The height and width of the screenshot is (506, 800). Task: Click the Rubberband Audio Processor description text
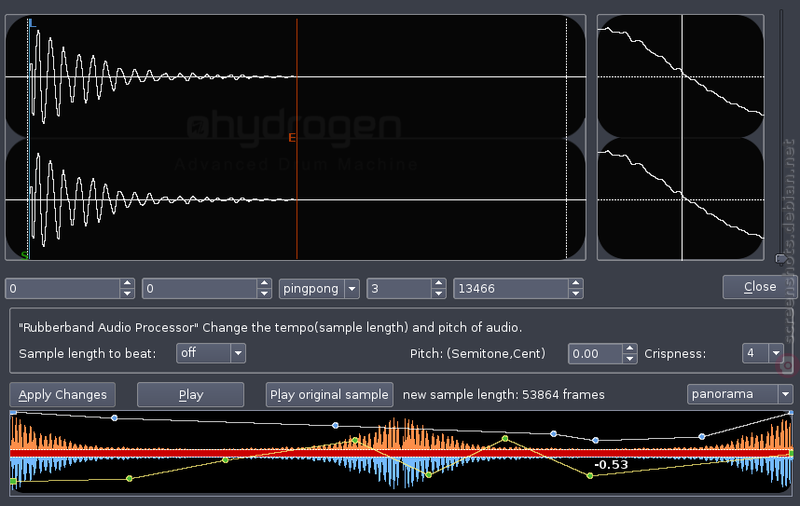pyautogui.click(x=270, y=327)
